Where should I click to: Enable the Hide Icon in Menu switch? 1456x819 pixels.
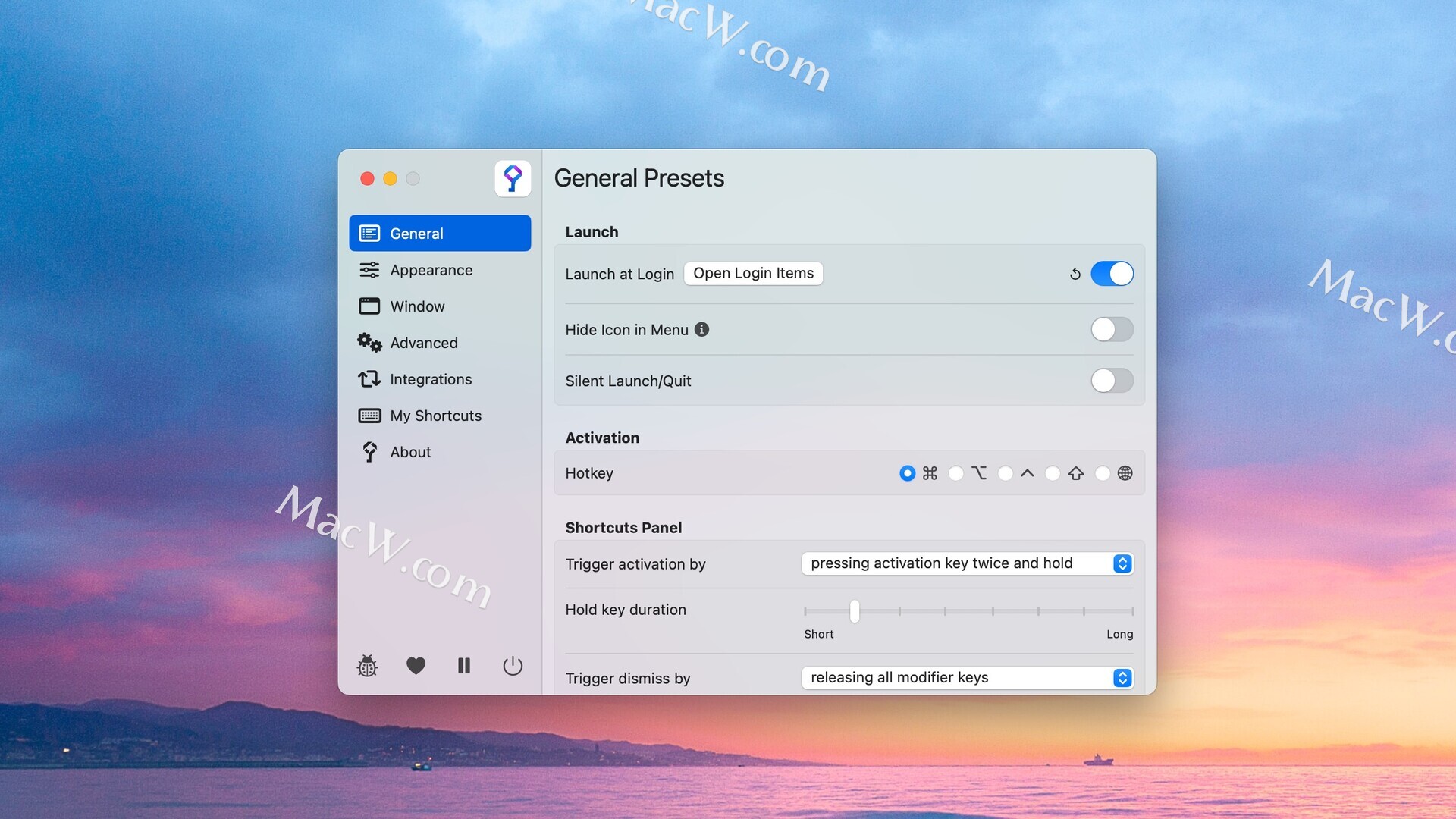pos(1112,329)
